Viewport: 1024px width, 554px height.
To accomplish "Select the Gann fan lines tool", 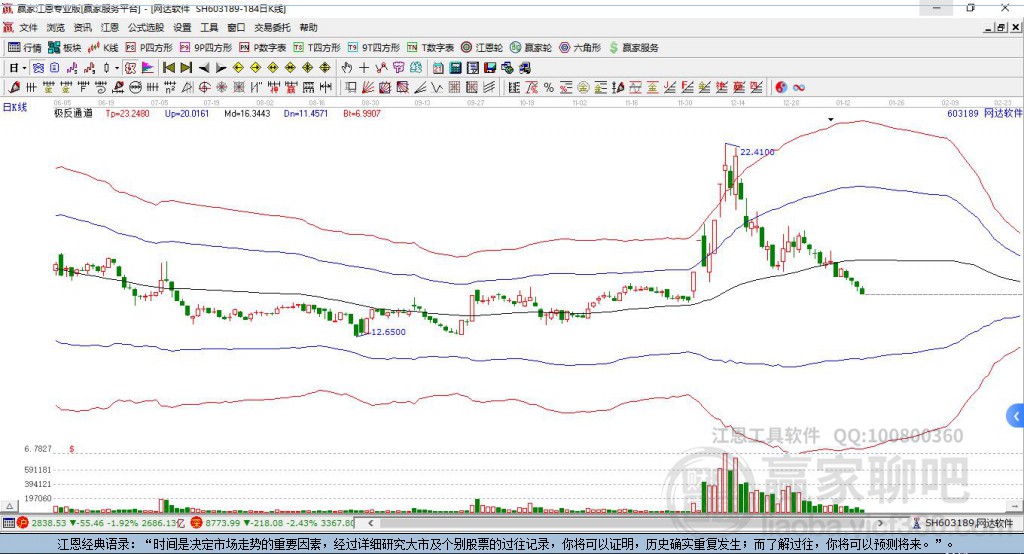I will pyautogui.click(x=368, y=88).
